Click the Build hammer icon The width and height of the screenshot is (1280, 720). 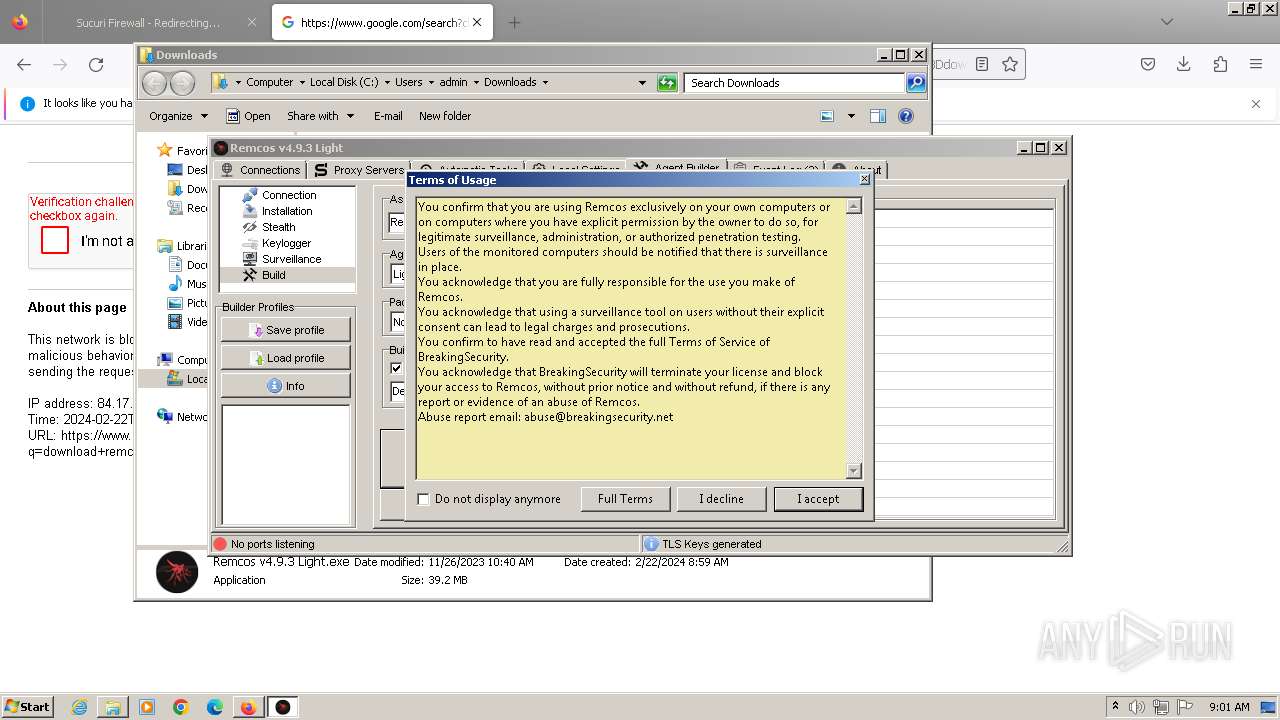[x=250, y=275]
